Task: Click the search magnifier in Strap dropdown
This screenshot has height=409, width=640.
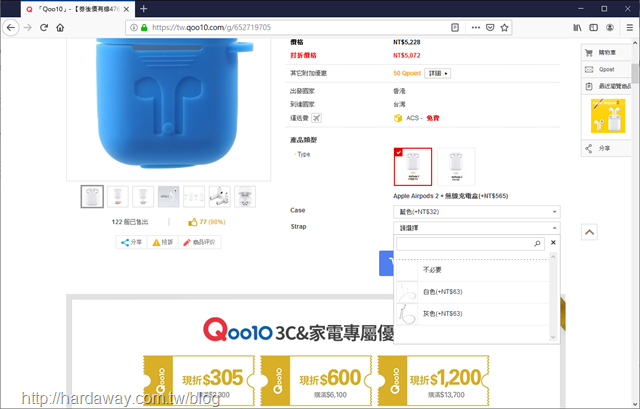Action: pos(538,244)
